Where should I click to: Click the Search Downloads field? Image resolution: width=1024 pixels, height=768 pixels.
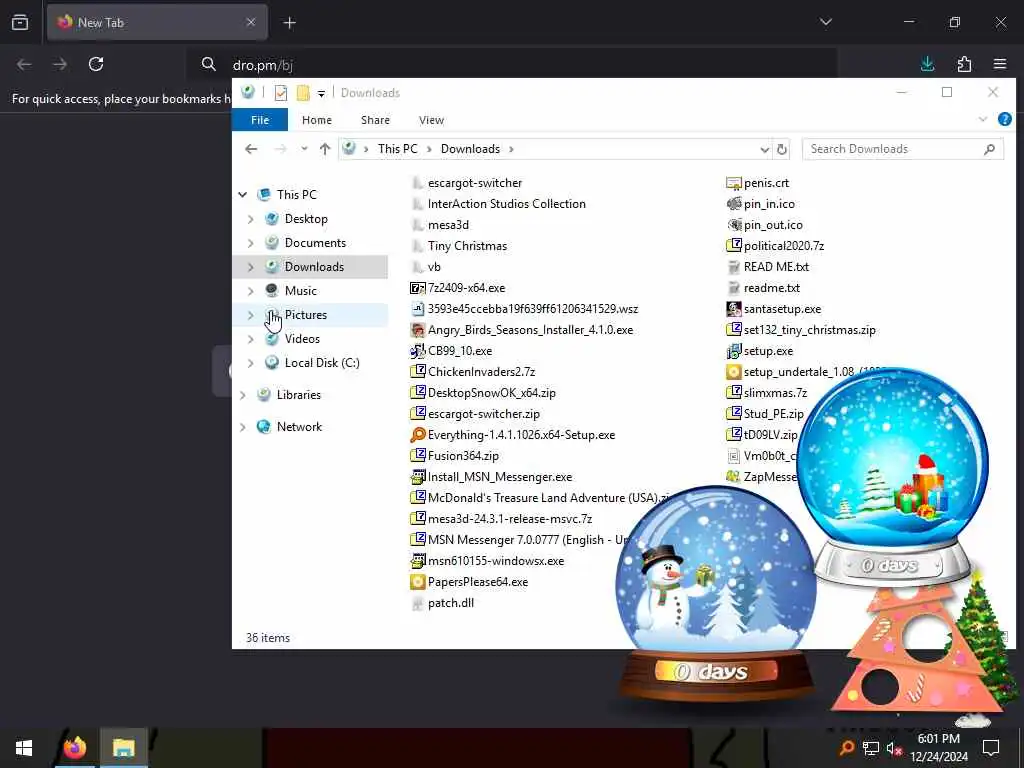tap(903, 149)
